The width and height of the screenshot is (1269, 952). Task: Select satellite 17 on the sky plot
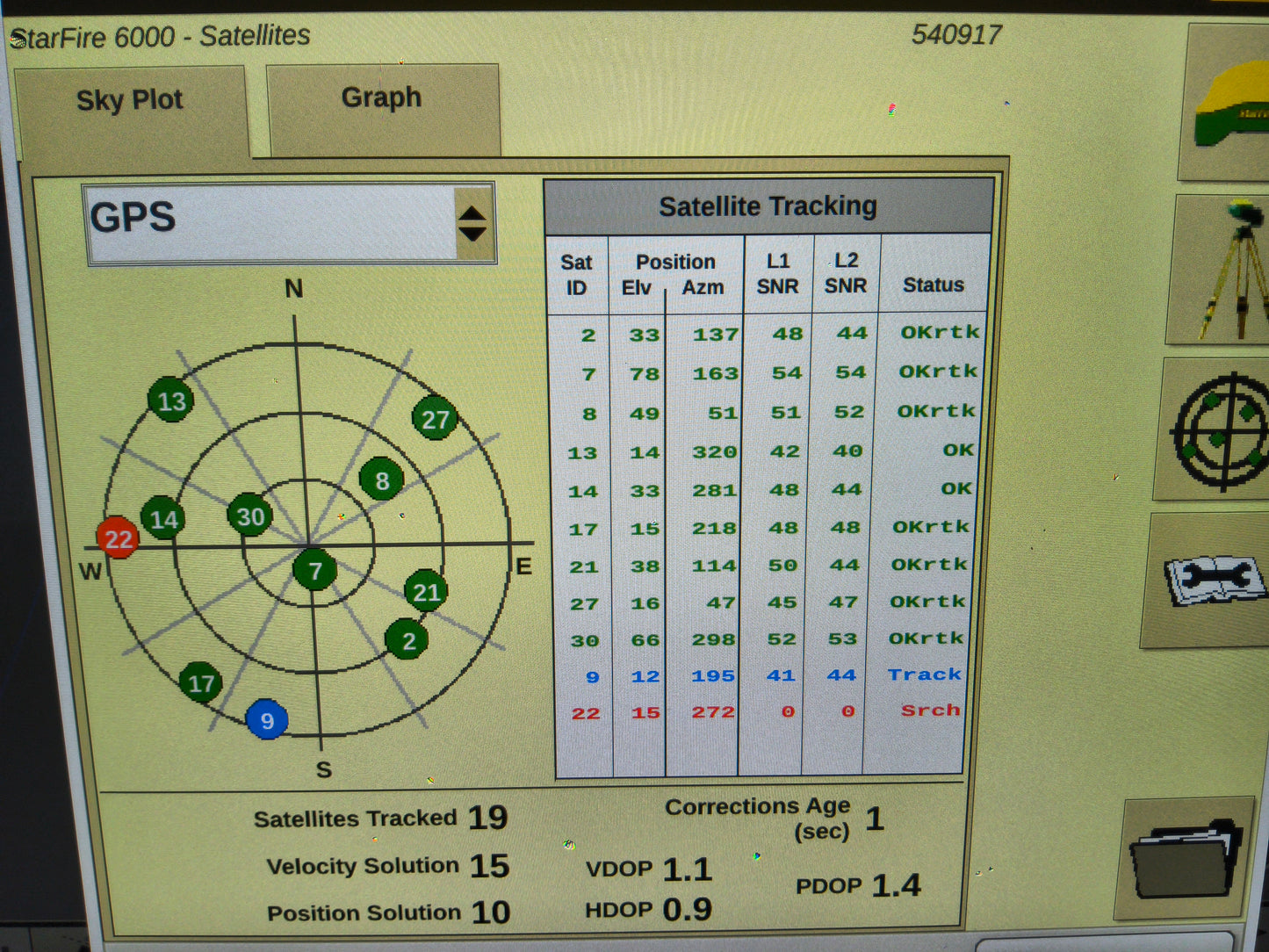pos(201,683)
